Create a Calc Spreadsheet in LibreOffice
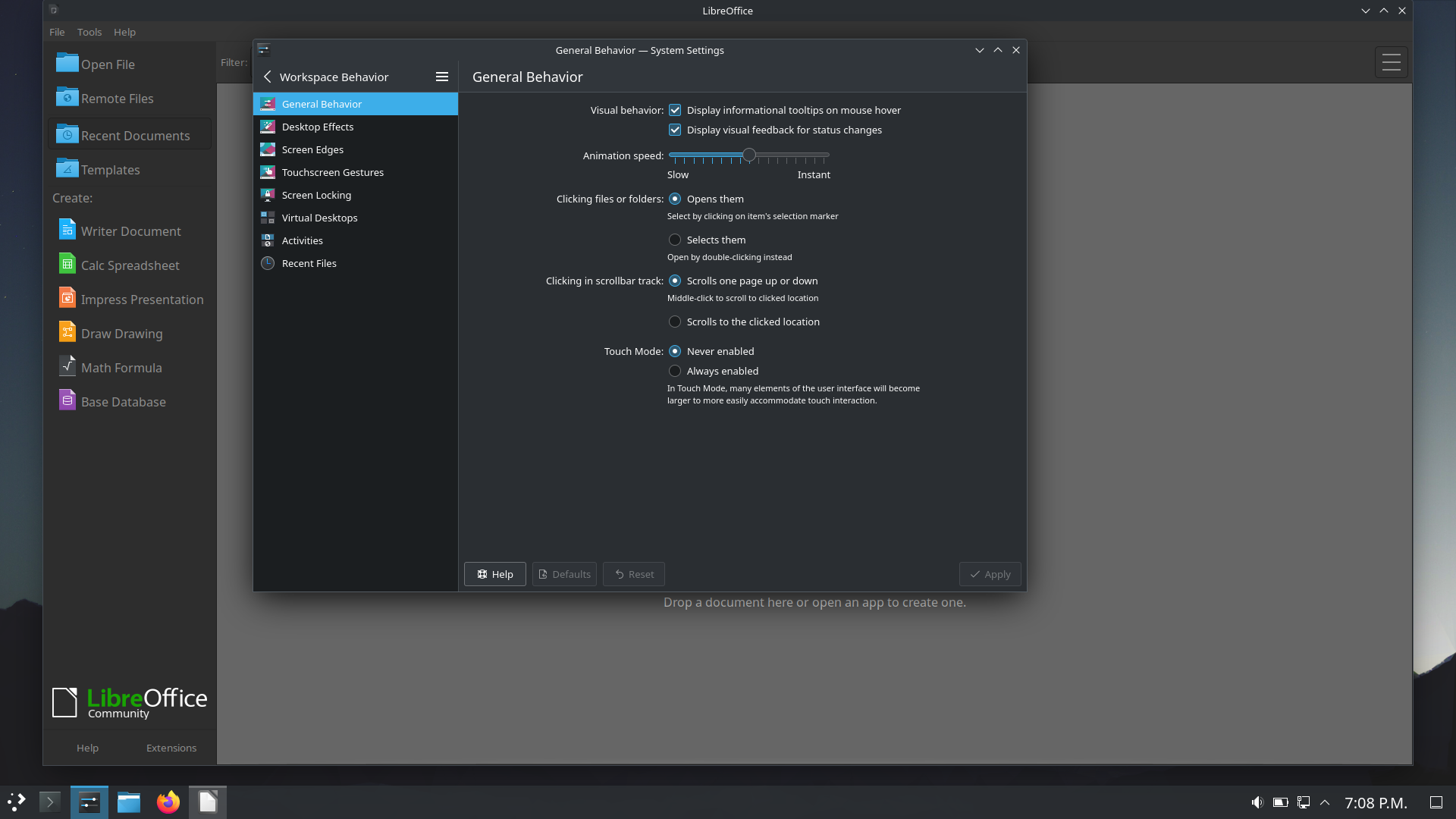This screenshot has width=1456, height=819. point(130,265)
